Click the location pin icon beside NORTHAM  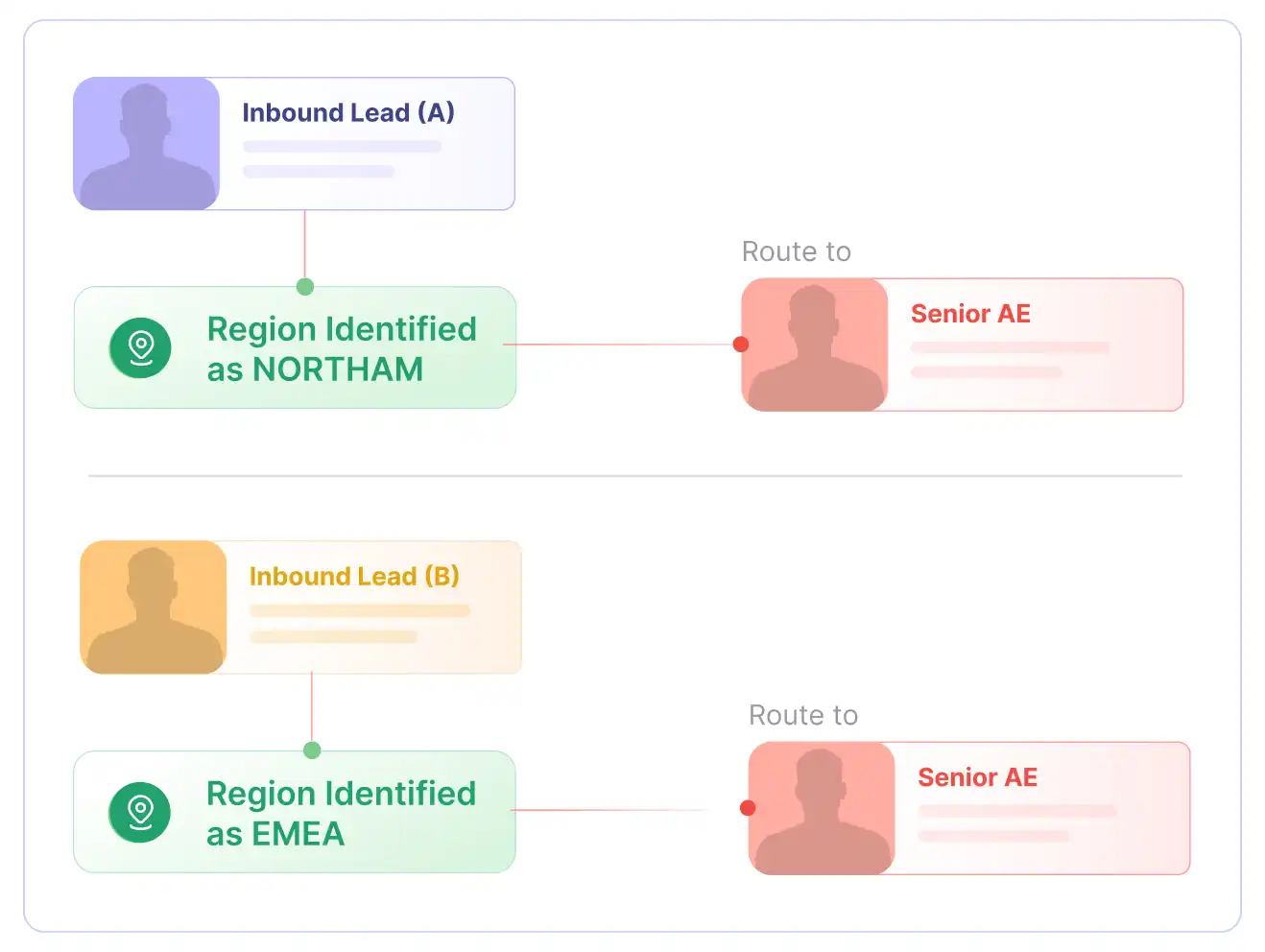pyautogui.click(x=140, y=347)
